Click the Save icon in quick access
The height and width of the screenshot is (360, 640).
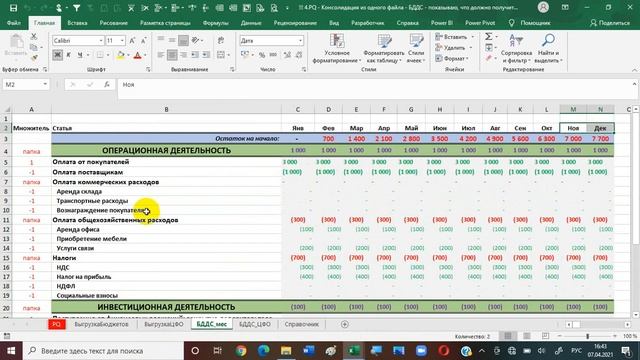(13, 8)
